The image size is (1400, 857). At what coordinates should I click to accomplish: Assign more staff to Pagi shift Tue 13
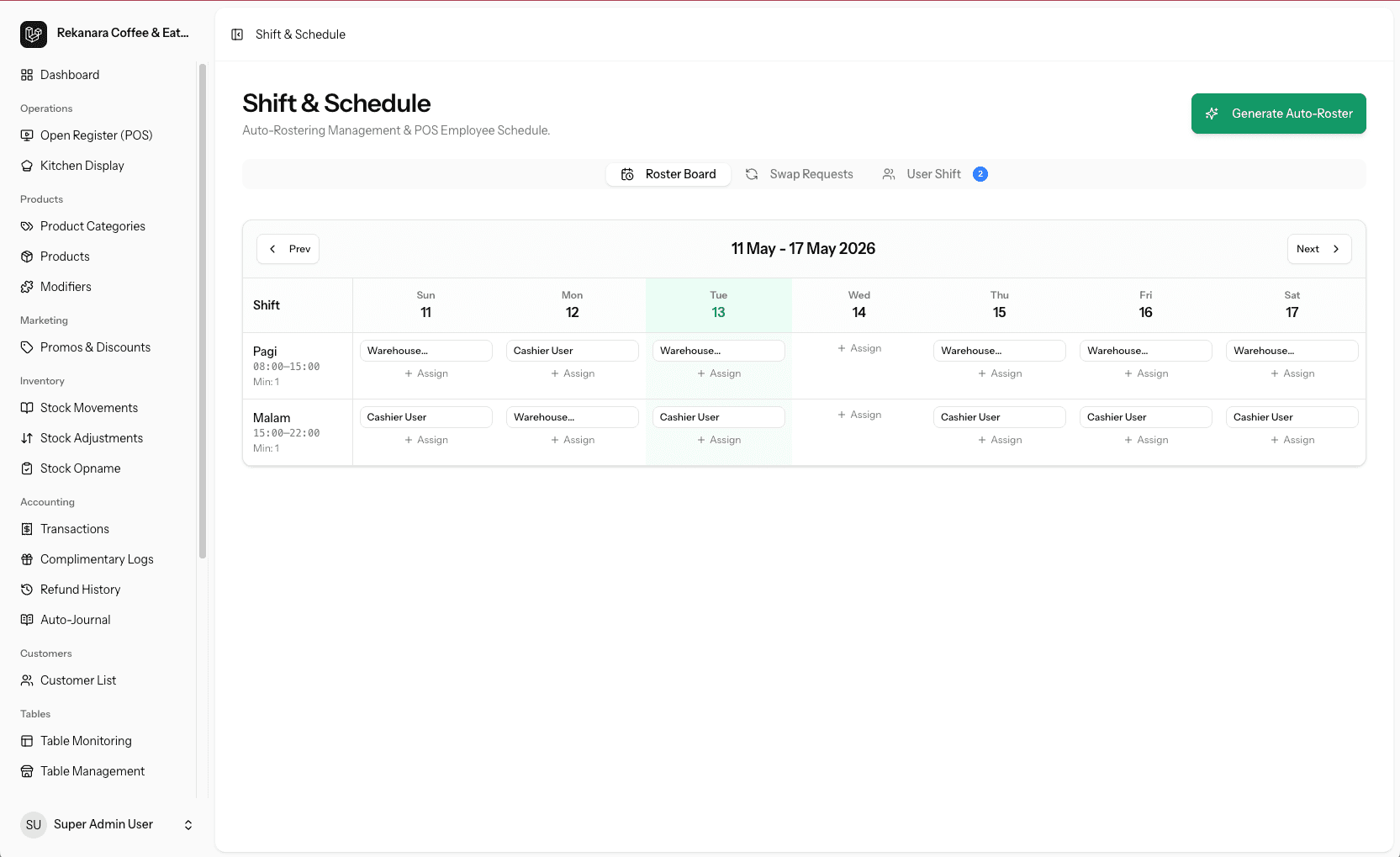719,373
